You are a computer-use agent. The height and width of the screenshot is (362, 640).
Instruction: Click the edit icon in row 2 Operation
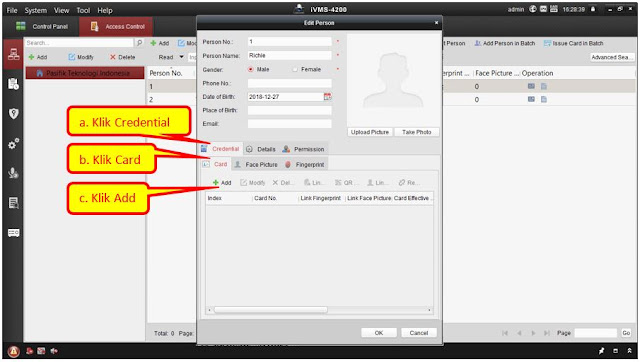pos(531,99)
